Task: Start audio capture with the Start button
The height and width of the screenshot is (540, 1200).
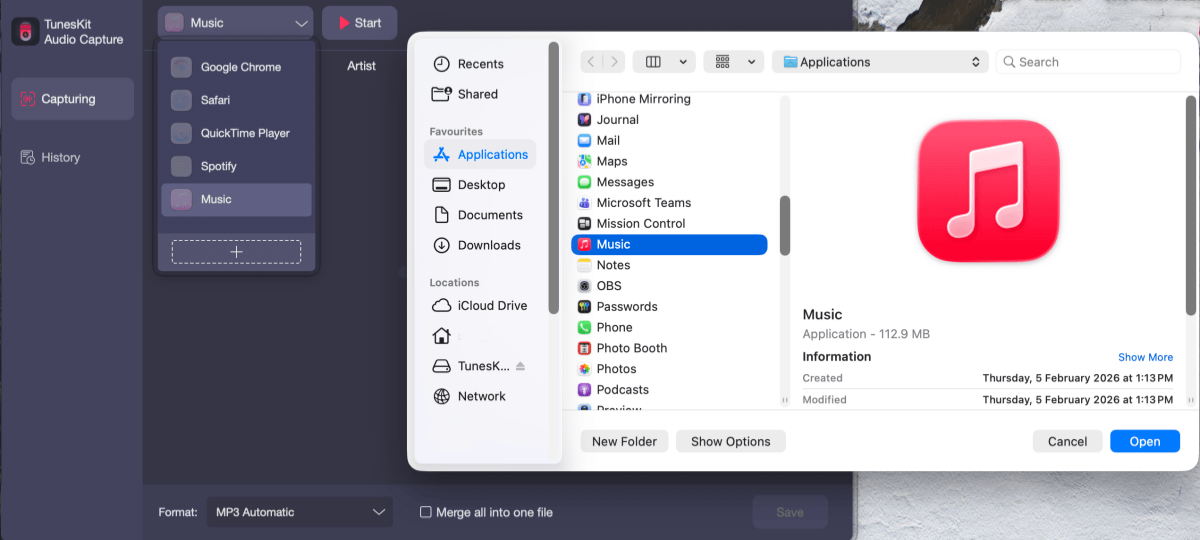Action: (359, 22)
